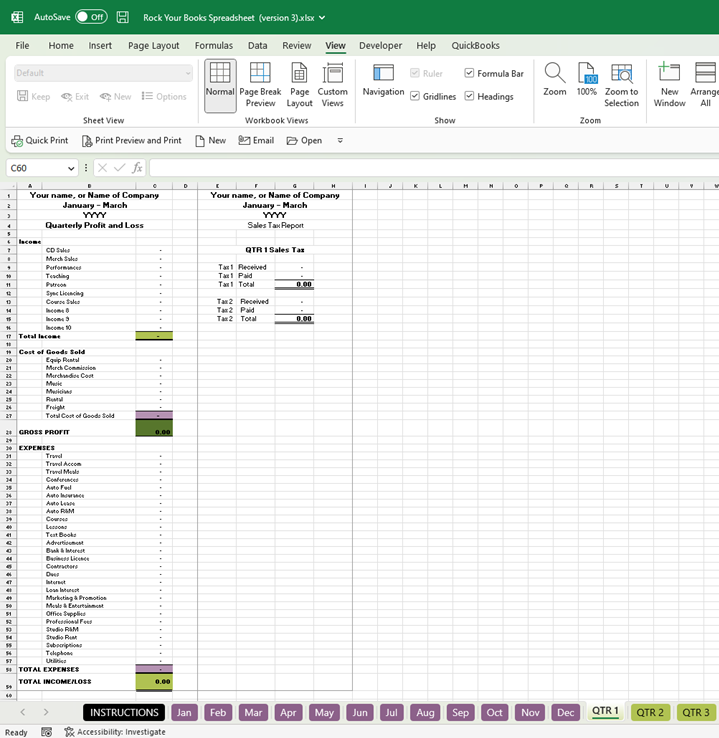This screenshot has height=738, width=719.
Task: Select Page Layout view icon
Action: pyautogui.click(x=299, y=84)
